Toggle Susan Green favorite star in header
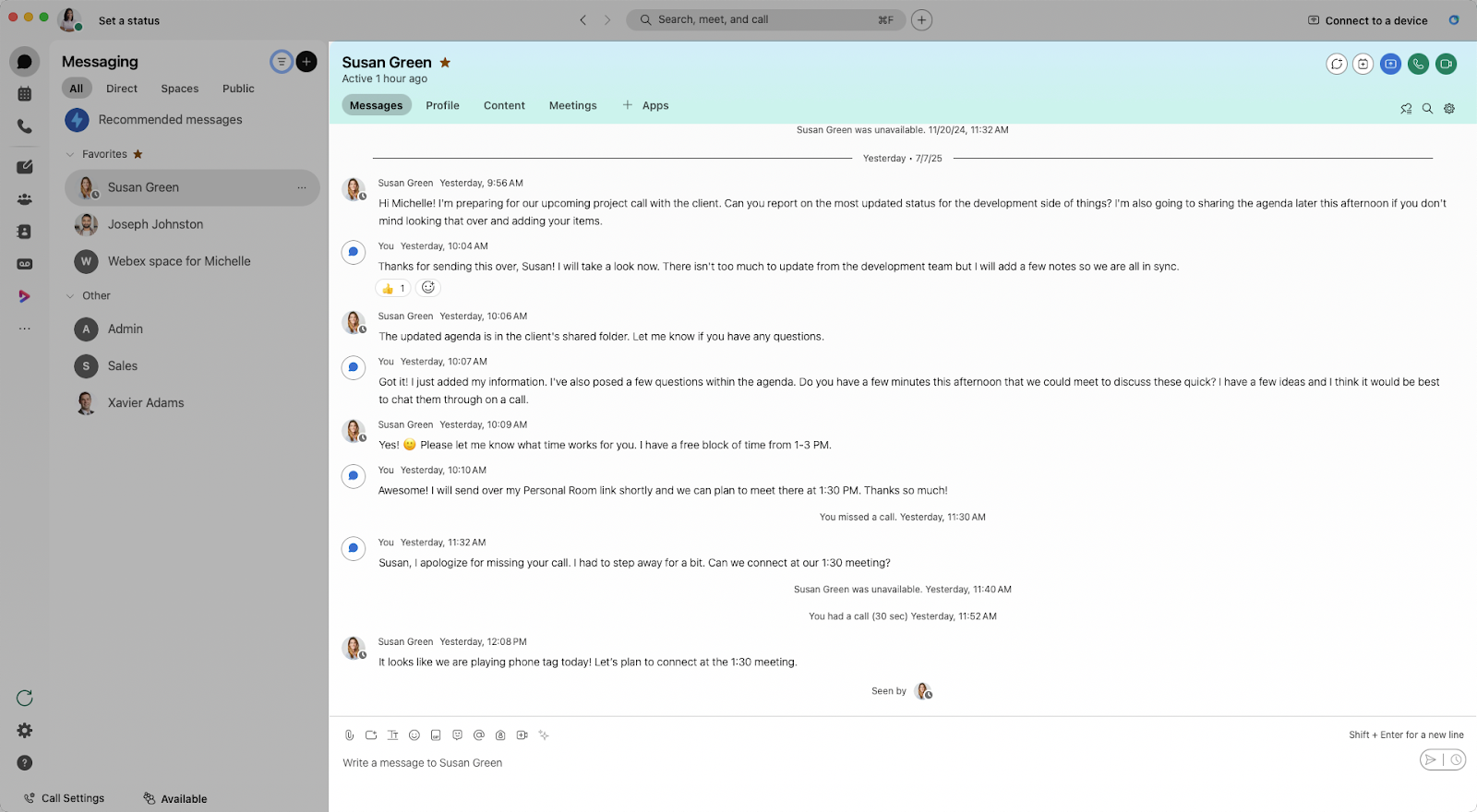The image size is (1477, 812). pyautogui.click(x=445, y=63)
